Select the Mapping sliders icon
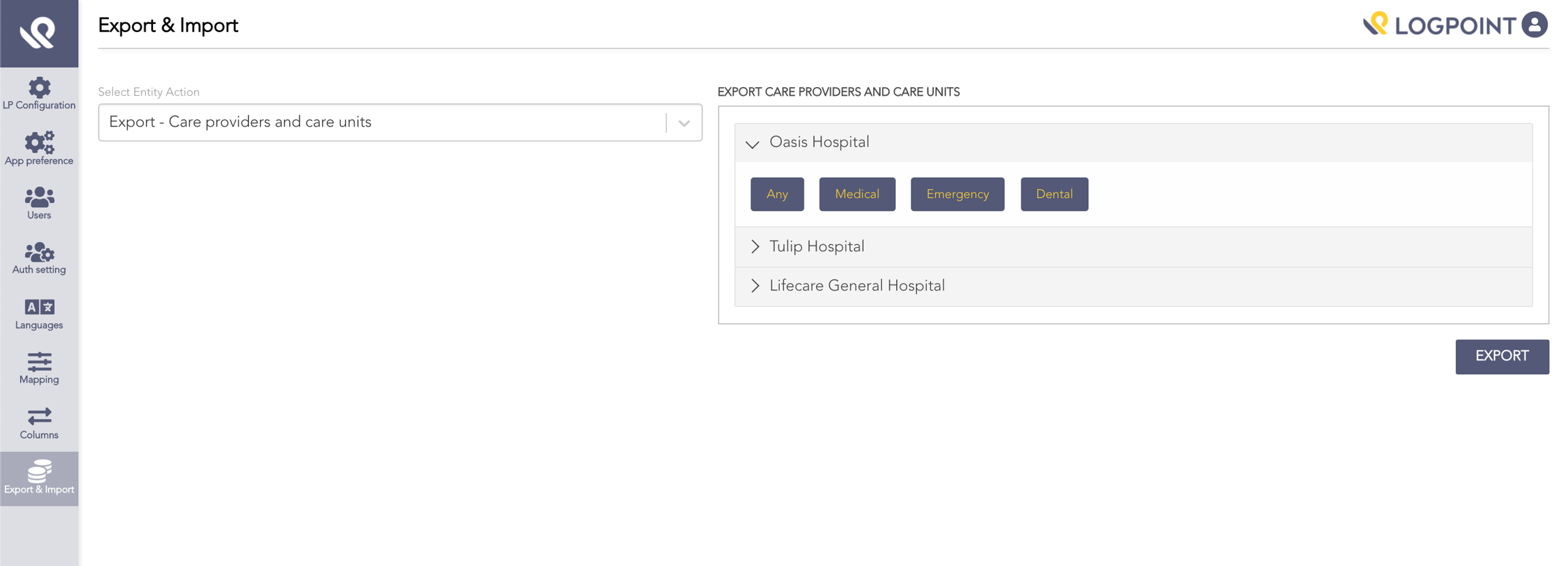The image size is (1568, 566). pos(39,362)
